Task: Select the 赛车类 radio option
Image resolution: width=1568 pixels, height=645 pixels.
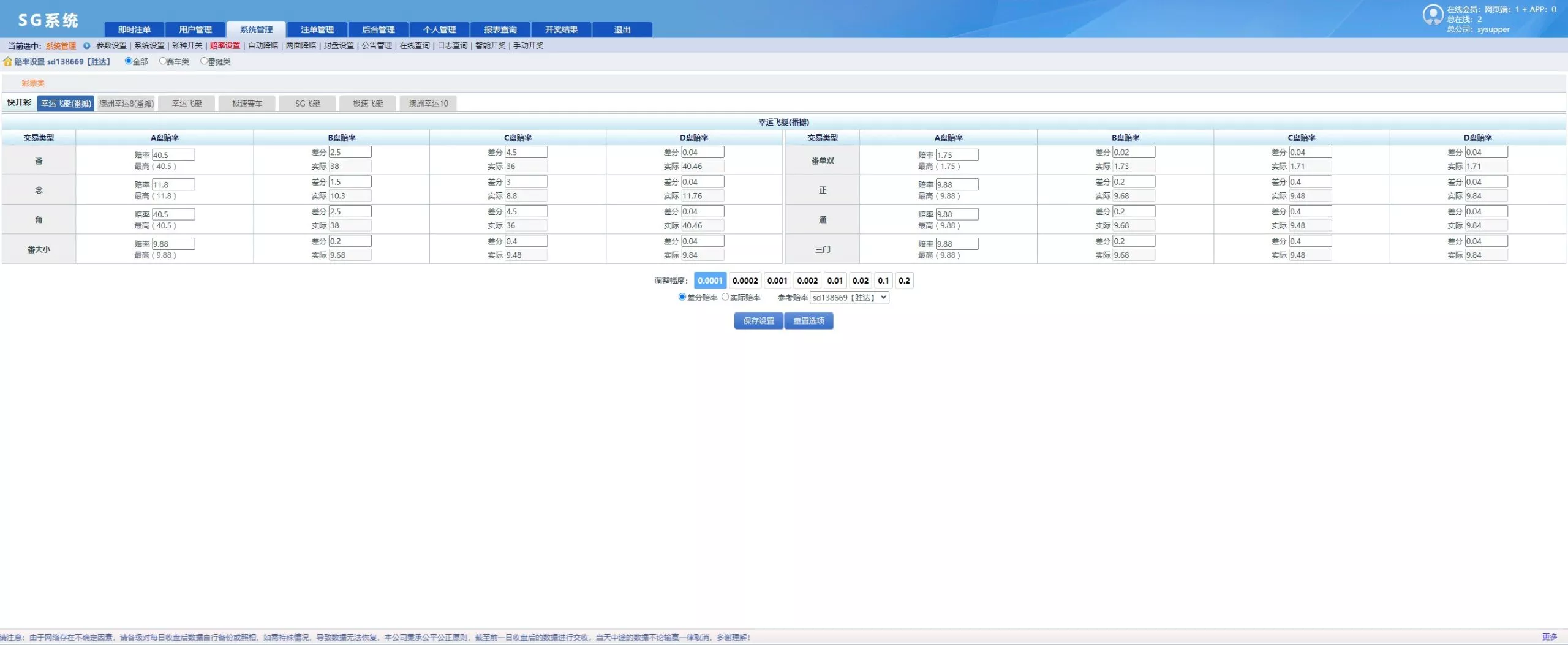Action: [x=163, y=61]
